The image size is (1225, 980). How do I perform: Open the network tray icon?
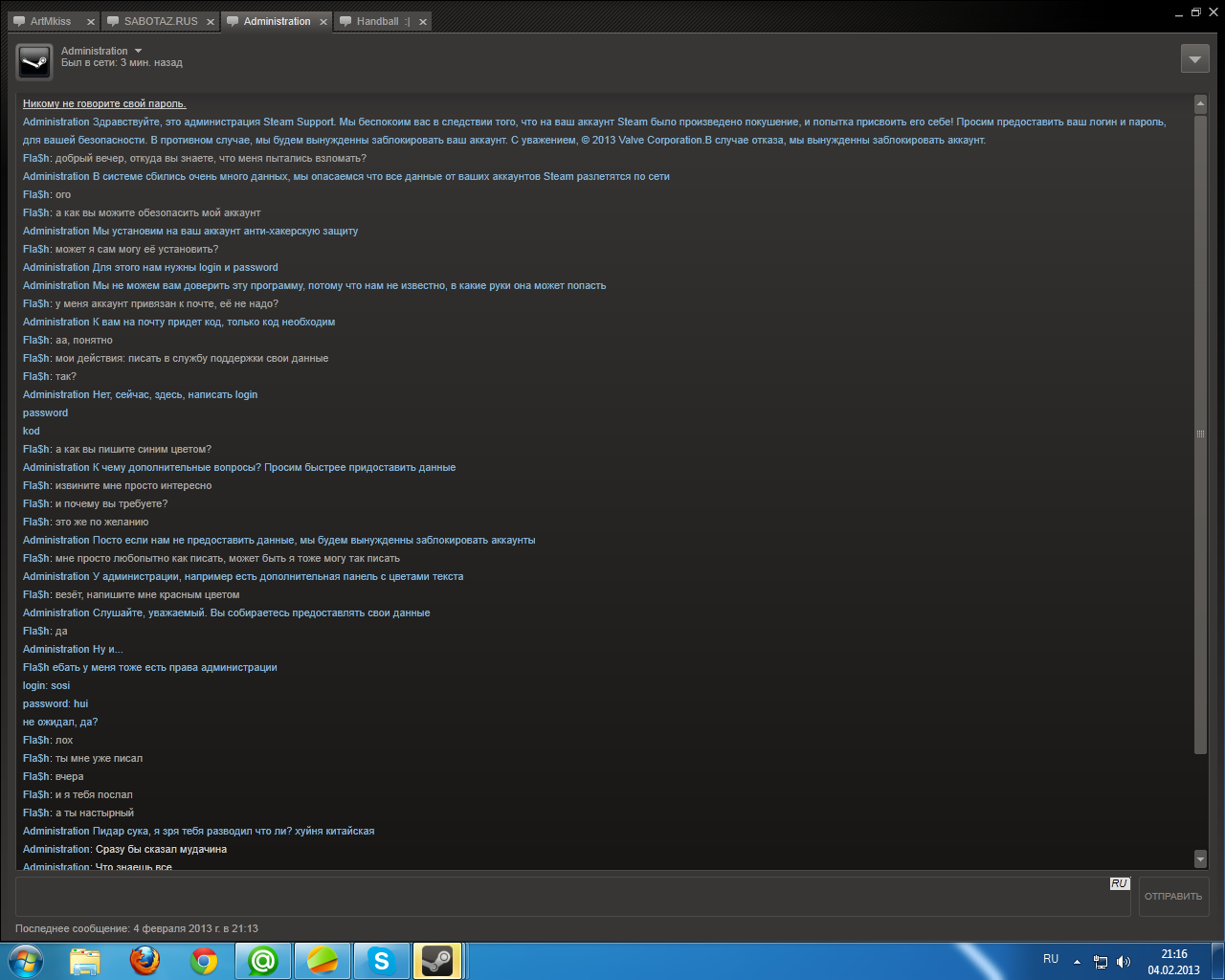pos(1101,962)
